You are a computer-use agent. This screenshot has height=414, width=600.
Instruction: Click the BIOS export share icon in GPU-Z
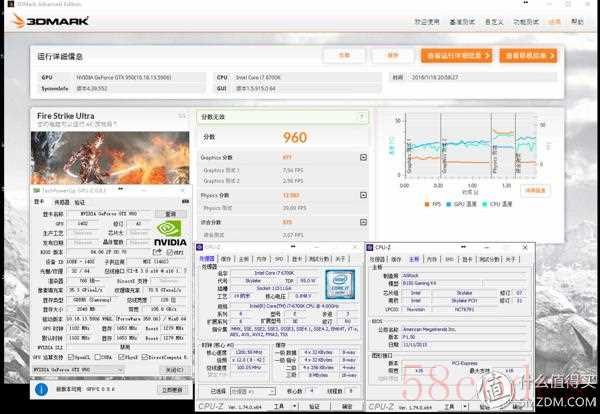pyautogui.click(x=157, y=252)
